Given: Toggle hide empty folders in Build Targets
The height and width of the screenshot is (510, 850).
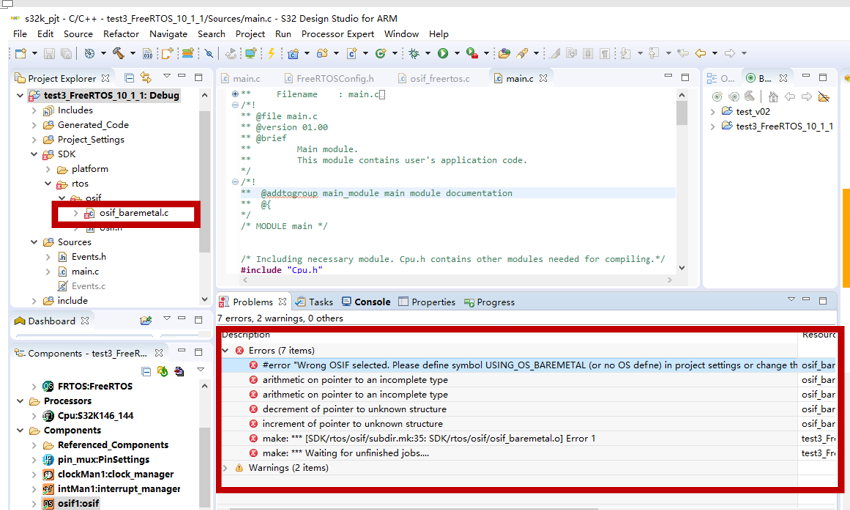Looking at the screenshot, I should pyautogui.click(x=824, y=97).
